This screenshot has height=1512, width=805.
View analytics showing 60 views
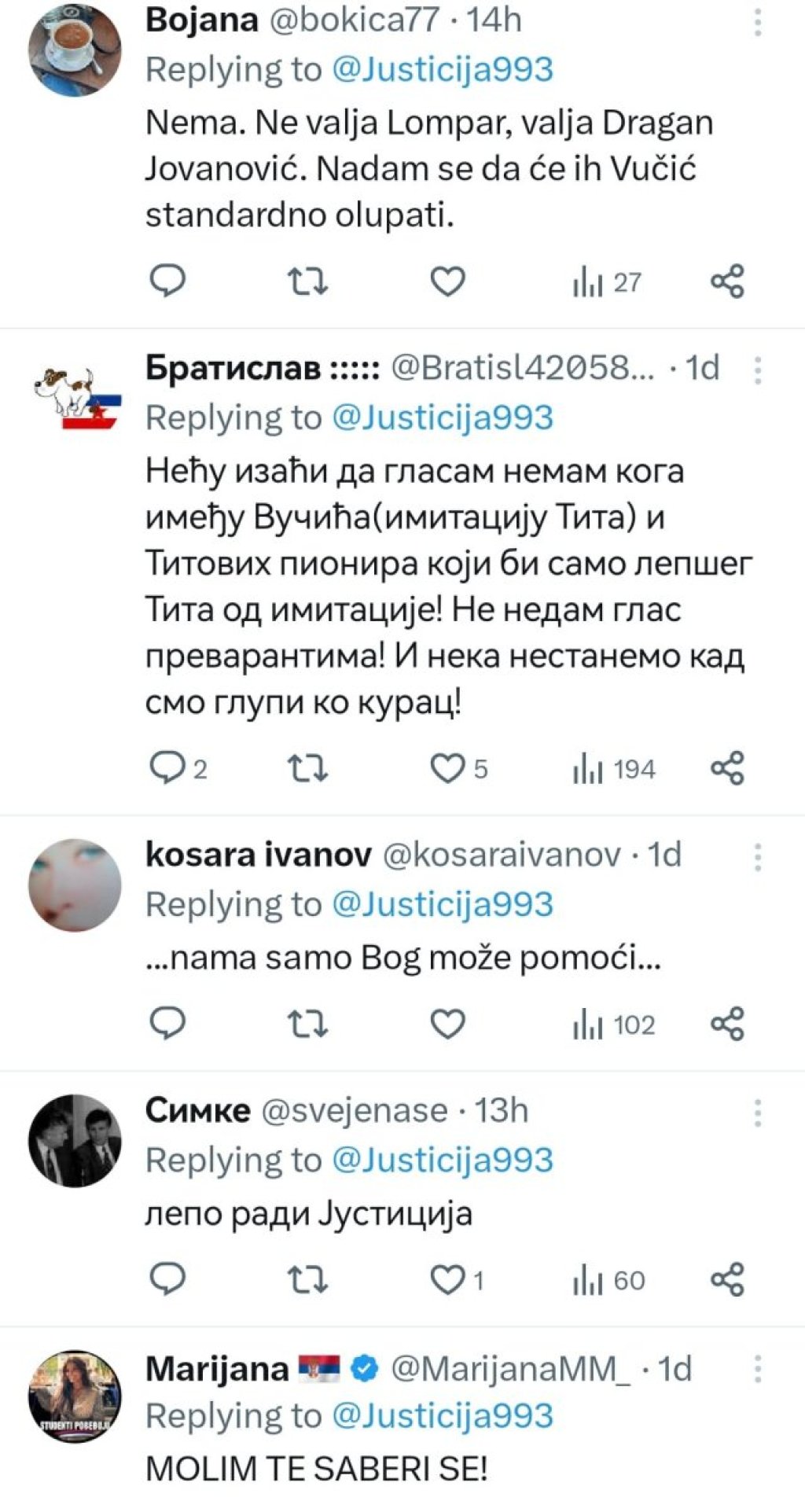609,1281
